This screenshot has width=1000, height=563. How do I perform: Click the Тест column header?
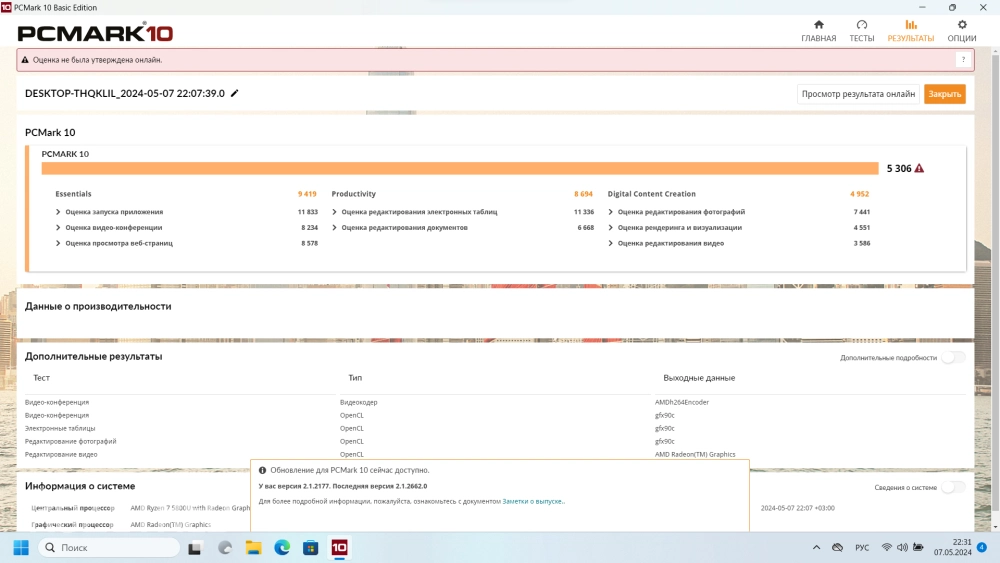(x=41, y=377)
